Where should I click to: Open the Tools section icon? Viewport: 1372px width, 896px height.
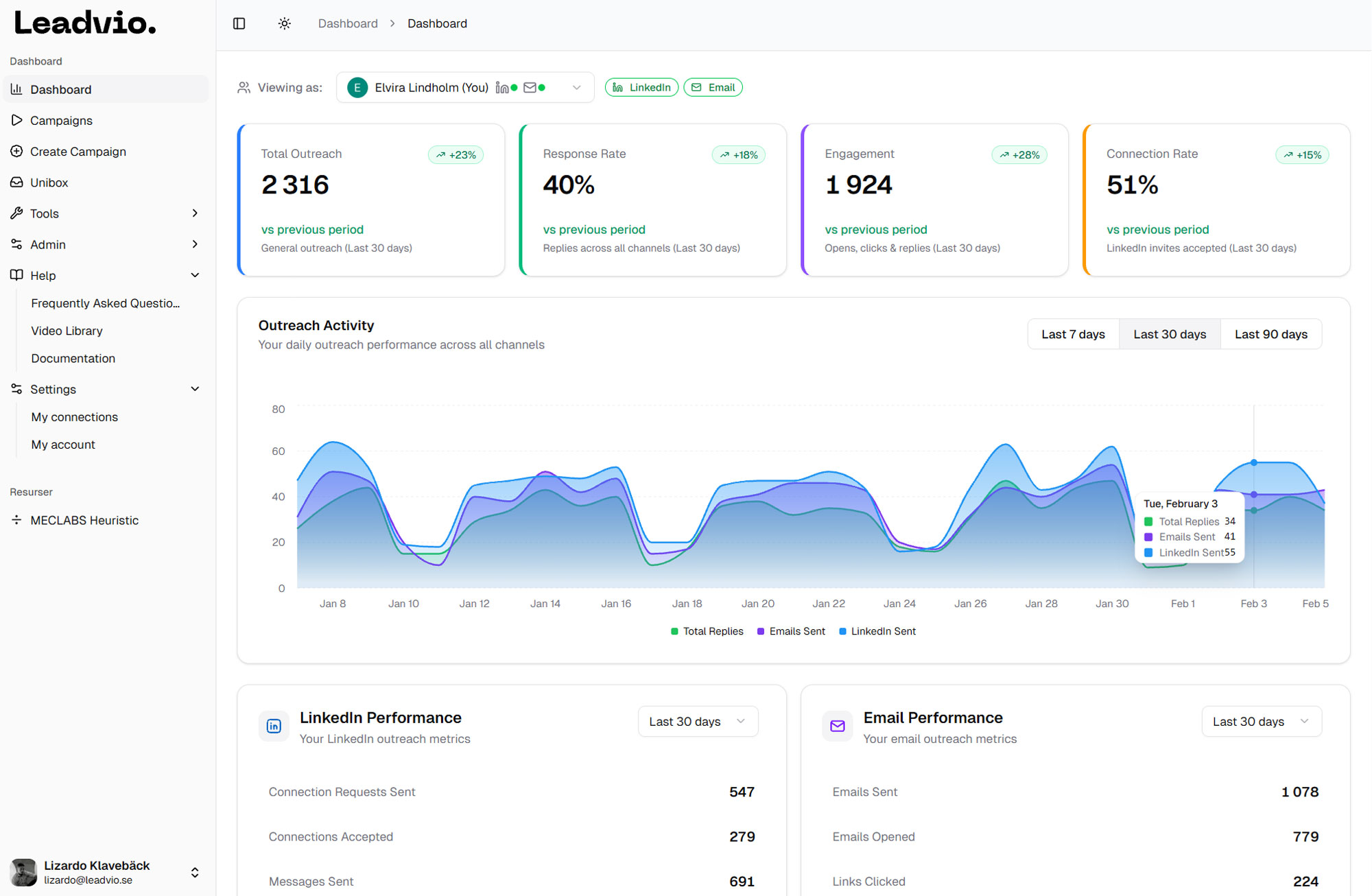pos(16,213)
